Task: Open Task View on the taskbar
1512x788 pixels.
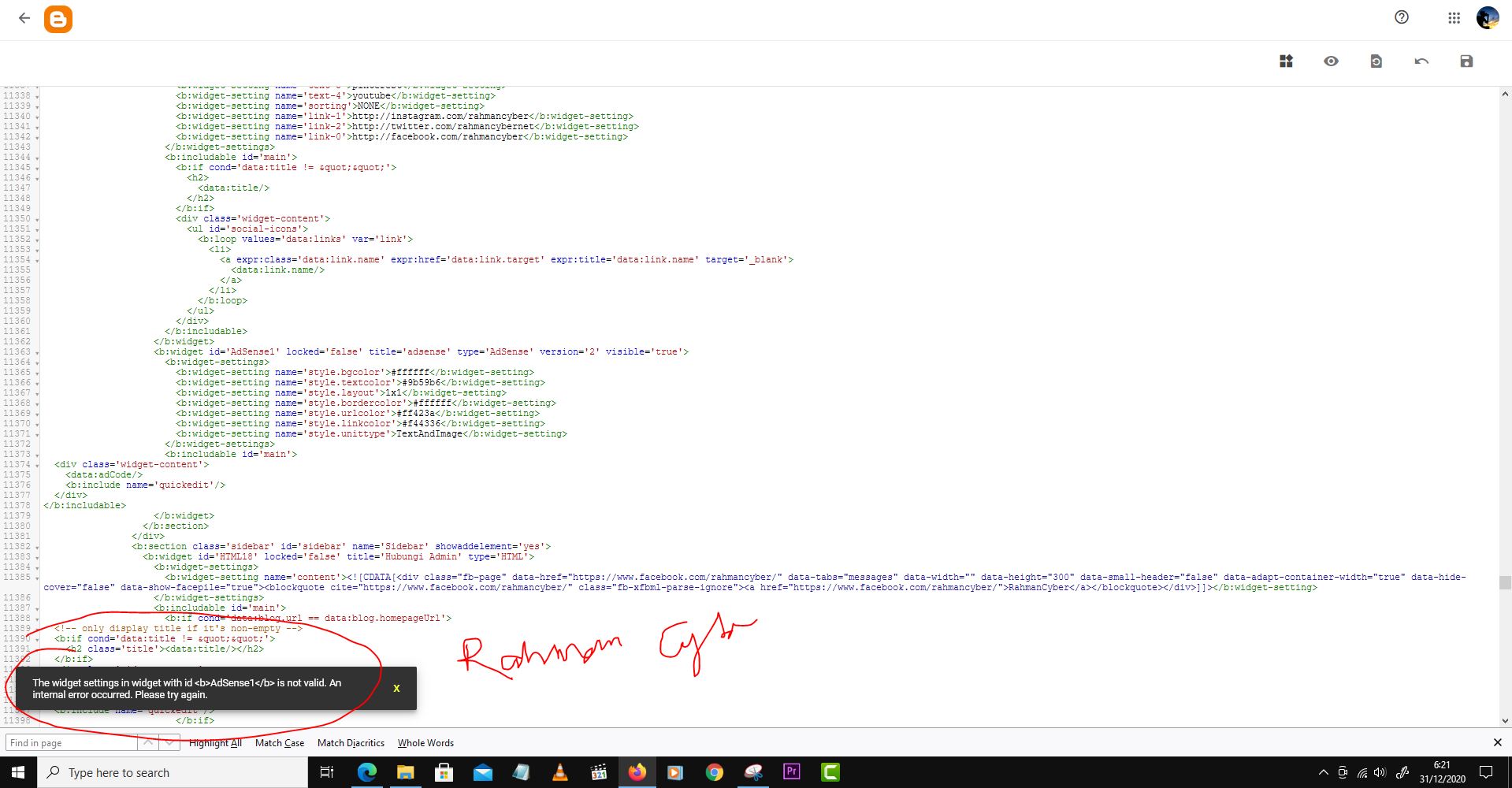Action: (326, 772)
